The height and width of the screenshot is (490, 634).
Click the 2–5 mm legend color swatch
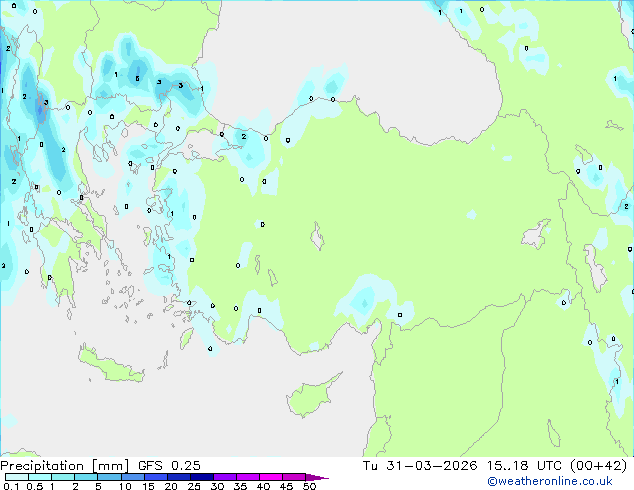[86, 477]
